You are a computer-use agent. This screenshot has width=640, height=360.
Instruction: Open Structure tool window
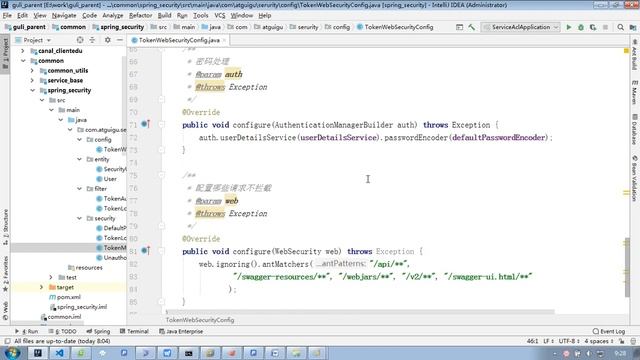click(5, 227)
